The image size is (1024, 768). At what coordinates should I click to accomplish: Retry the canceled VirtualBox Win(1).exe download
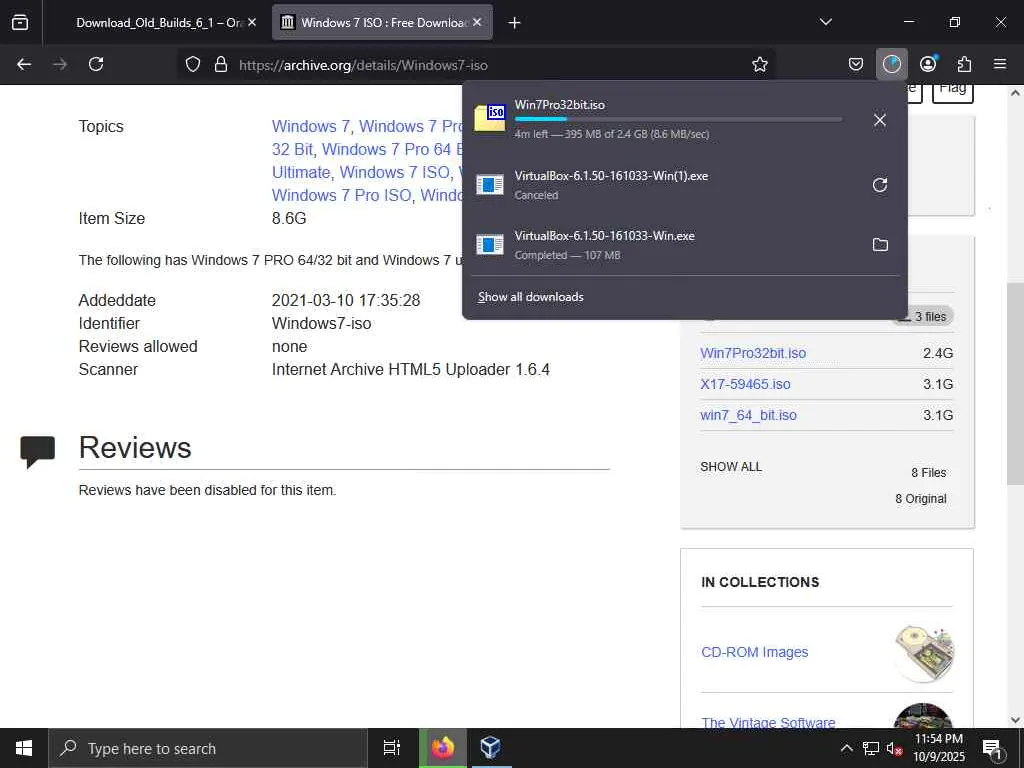(x=880, y=185)
